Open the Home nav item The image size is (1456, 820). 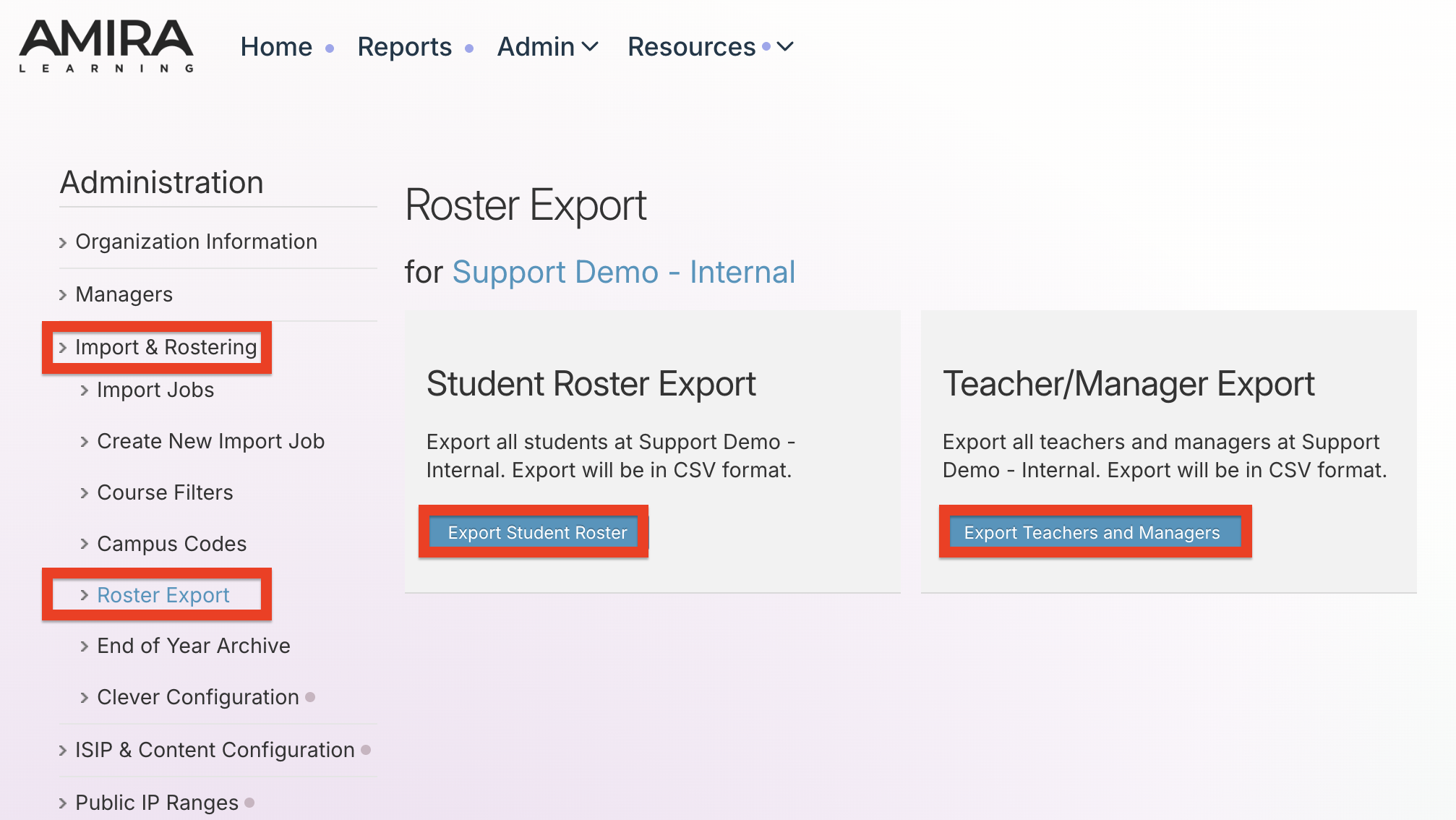[x=276, y=47]
